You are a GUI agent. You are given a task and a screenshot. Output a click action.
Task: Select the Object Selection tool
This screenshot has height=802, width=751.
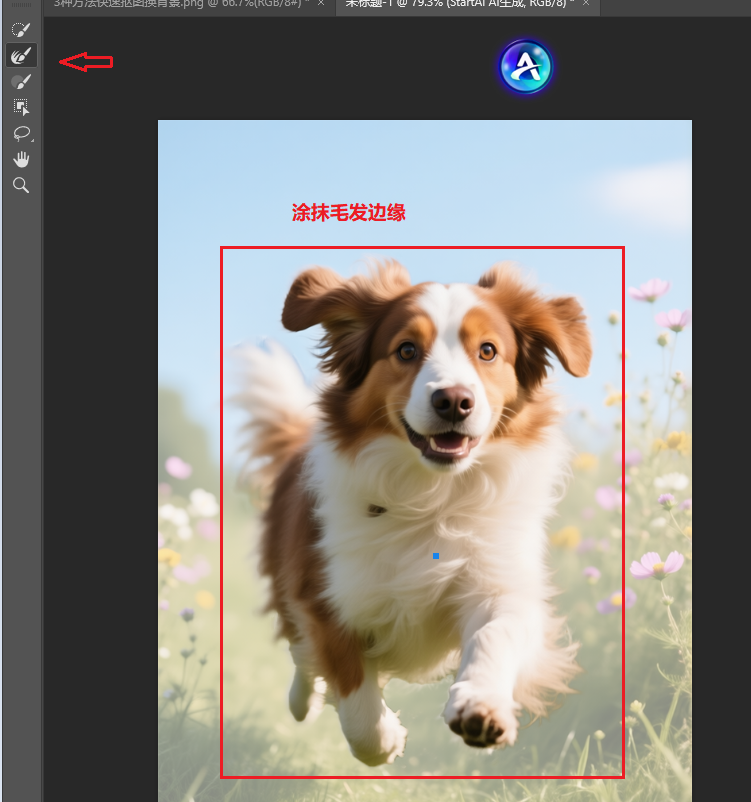click(21, 107)
